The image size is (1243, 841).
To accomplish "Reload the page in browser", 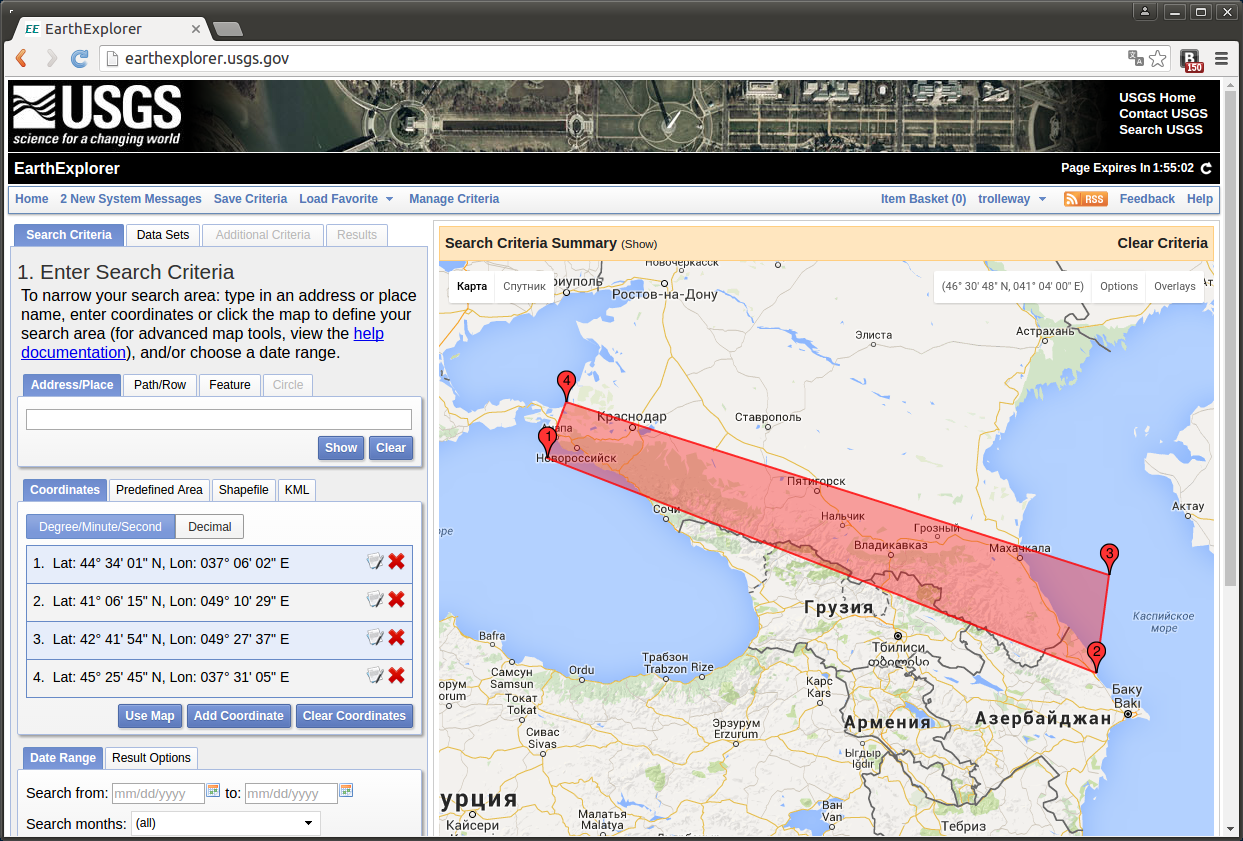I will pos(79,58).
